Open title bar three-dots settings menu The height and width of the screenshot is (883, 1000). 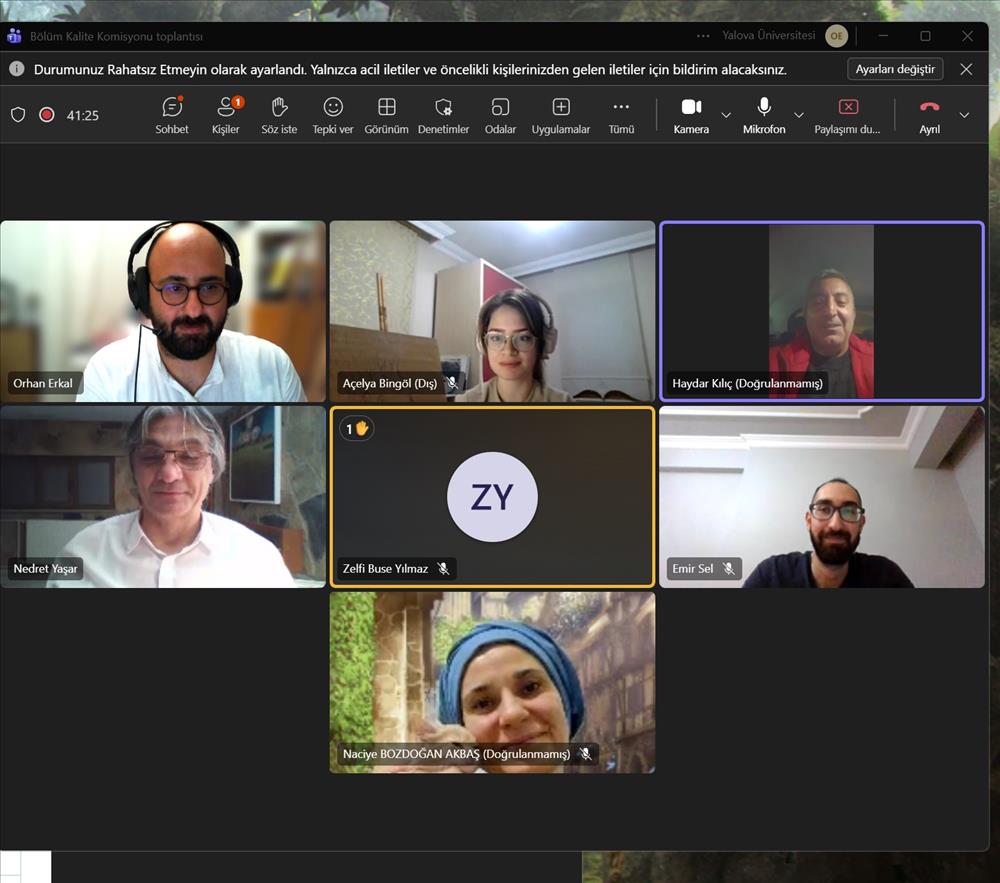click(704, 36)
